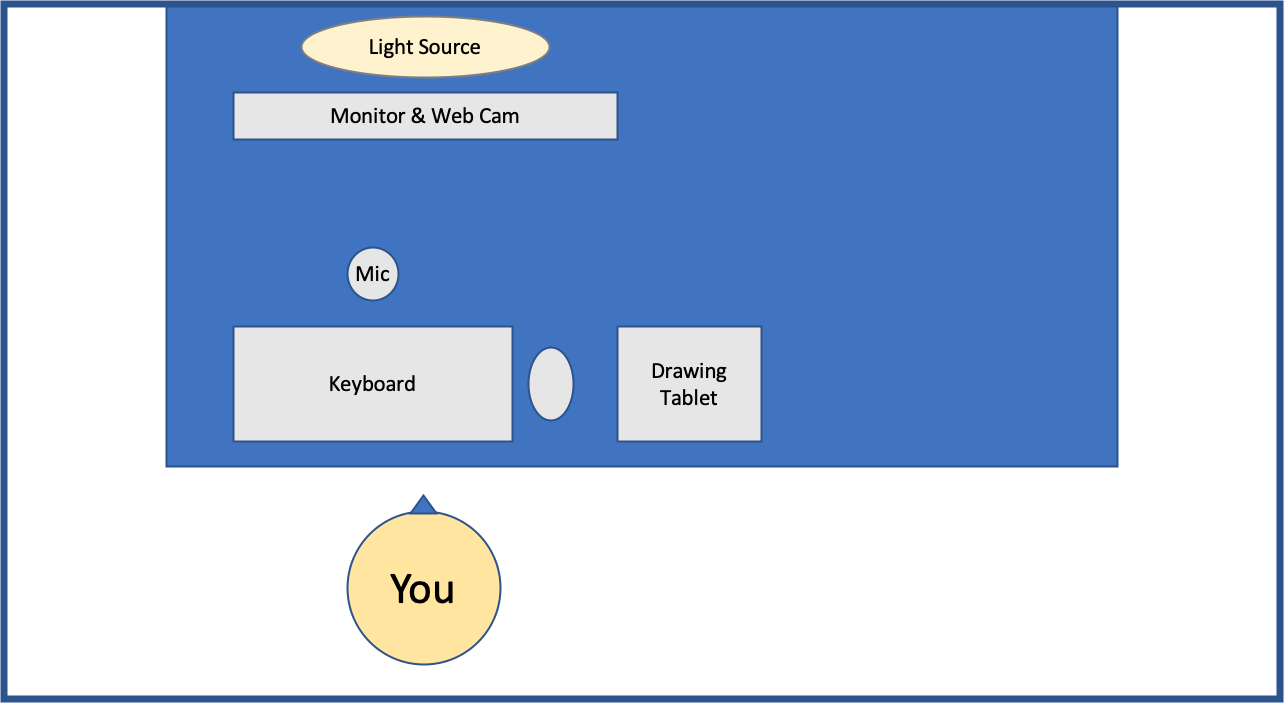Click the "Light Source" text label
The width and height of the screenshot is (1284, 703).
[x=424, y=47]
